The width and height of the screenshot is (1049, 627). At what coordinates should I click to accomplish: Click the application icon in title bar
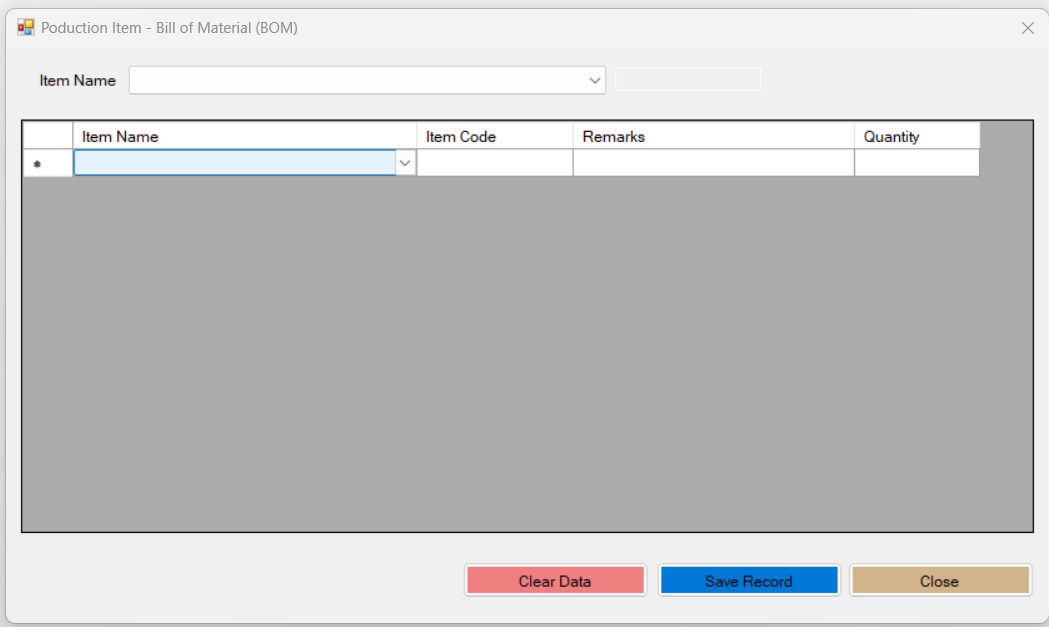26,28
